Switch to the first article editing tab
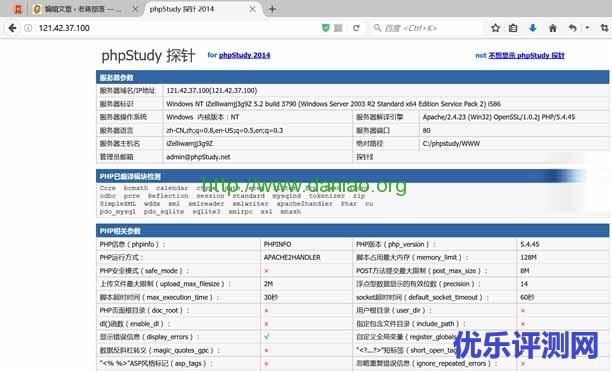612x372 pixels. [83, 9]
